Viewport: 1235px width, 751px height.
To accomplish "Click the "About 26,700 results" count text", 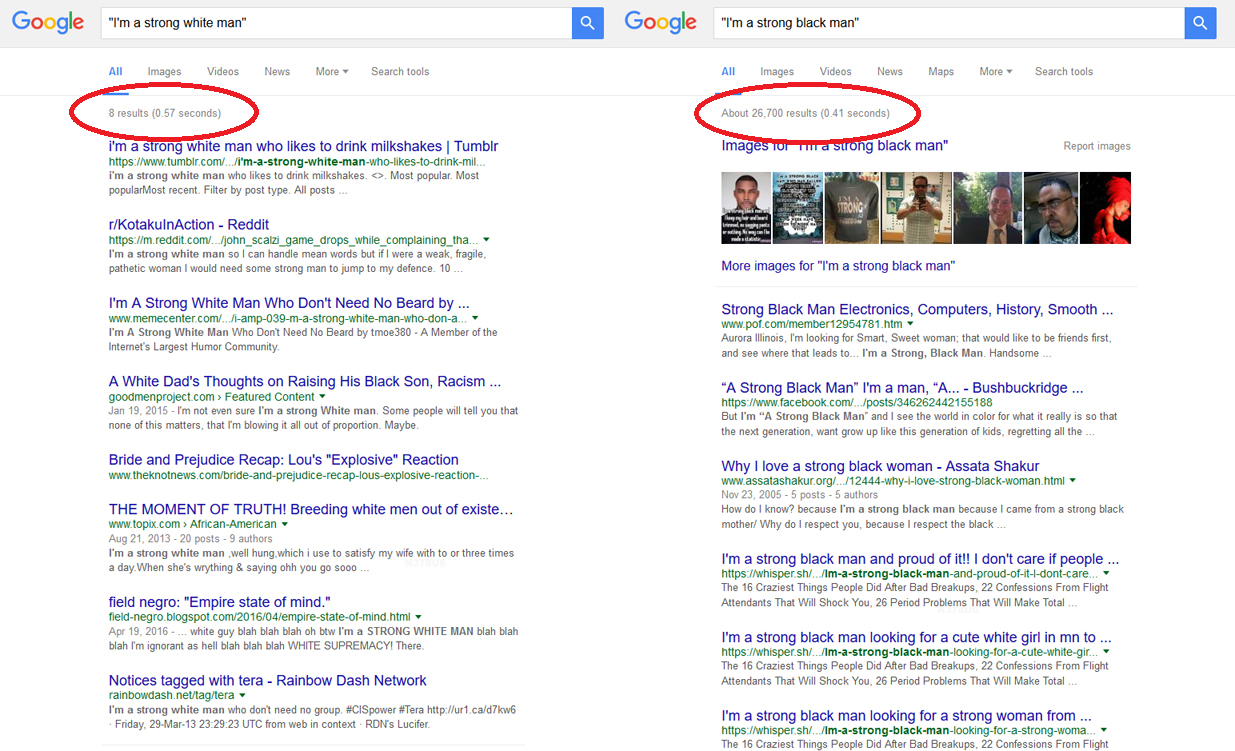I will click(805, 113).
